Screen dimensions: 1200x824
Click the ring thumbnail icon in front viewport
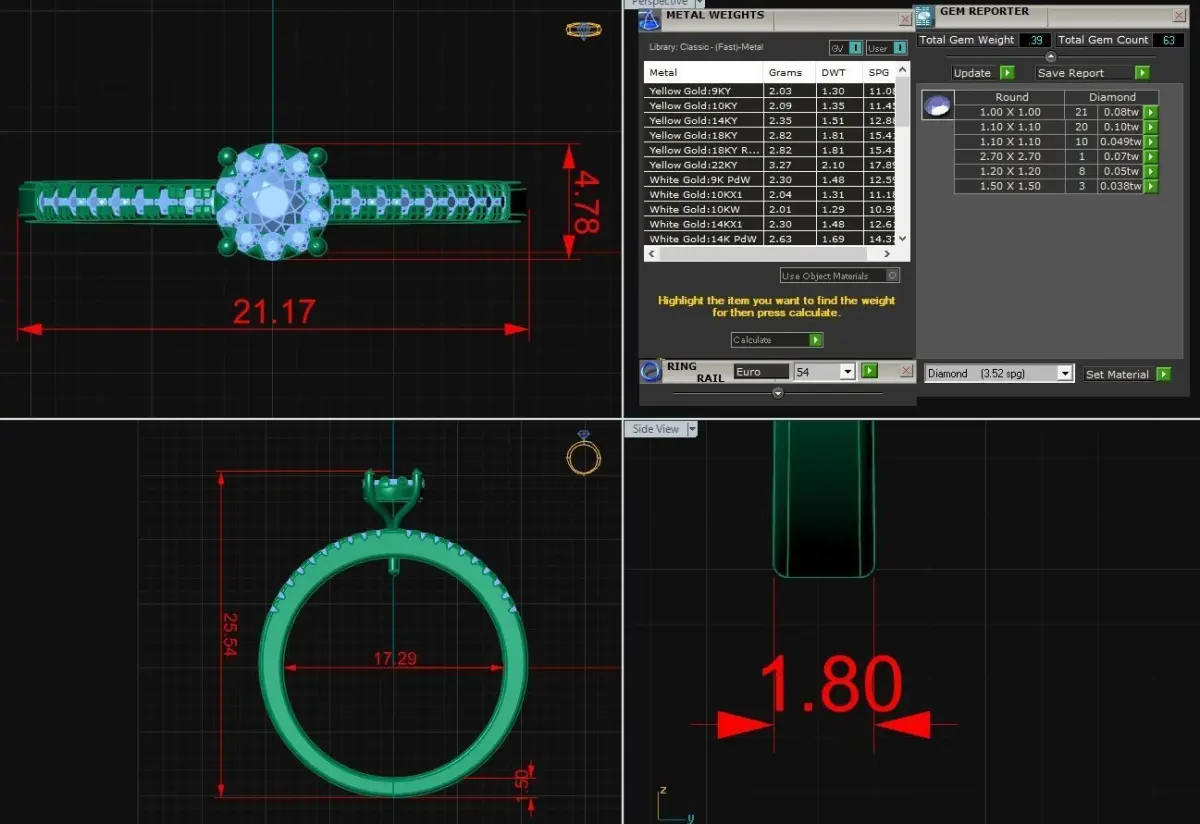[x=583, y=453]
